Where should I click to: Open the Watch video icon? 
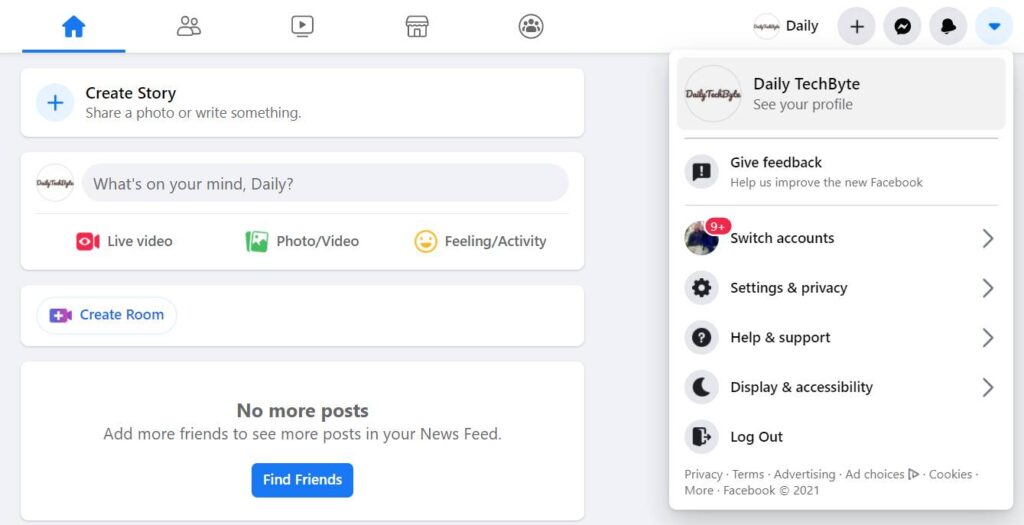pyautogui.click(x=303, y=27)
